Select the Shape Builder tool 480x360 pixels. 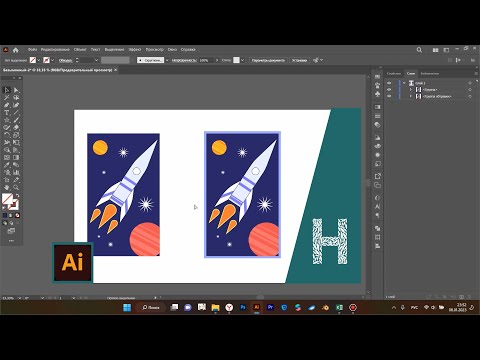click(7, 150)
